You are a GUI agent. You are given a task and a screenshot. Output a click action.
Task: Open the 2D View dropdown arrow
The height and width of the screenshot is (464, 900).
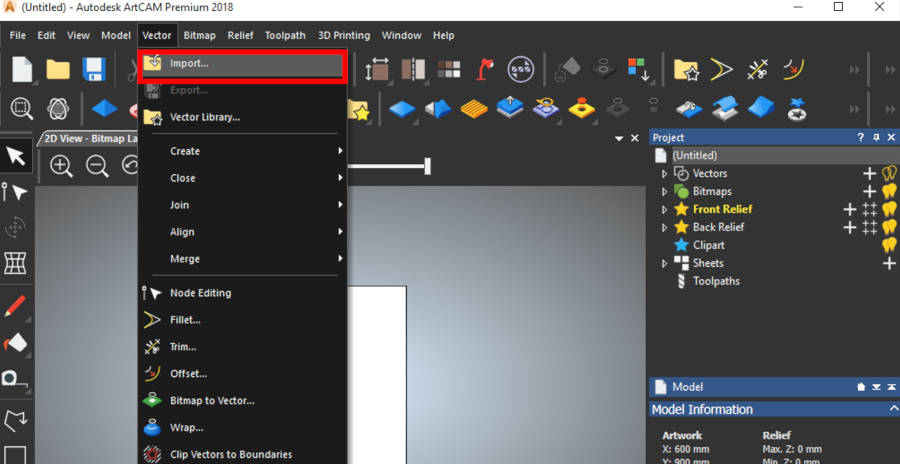pos(619,138)
